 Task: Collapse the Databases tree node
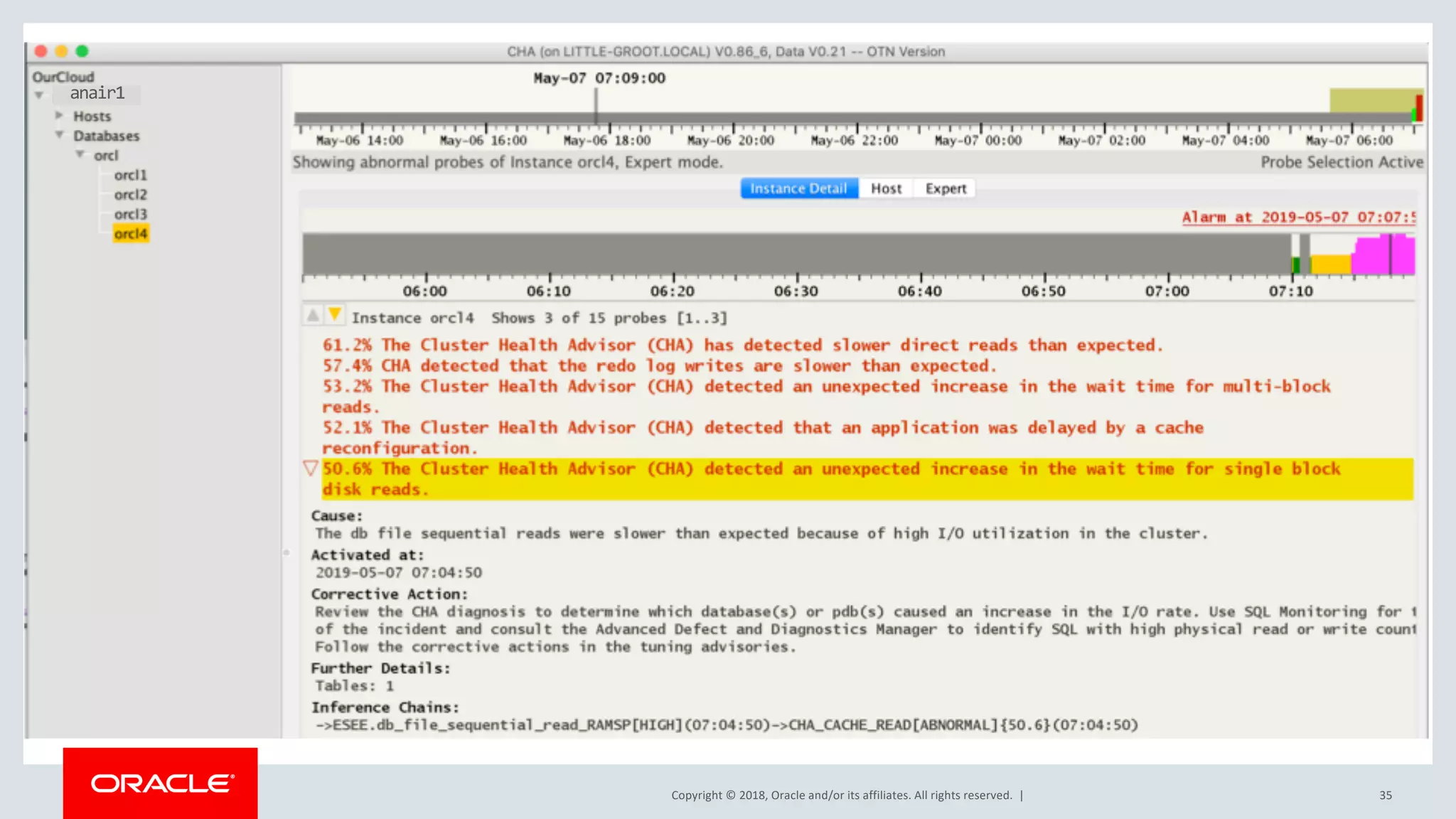point(60,135)
